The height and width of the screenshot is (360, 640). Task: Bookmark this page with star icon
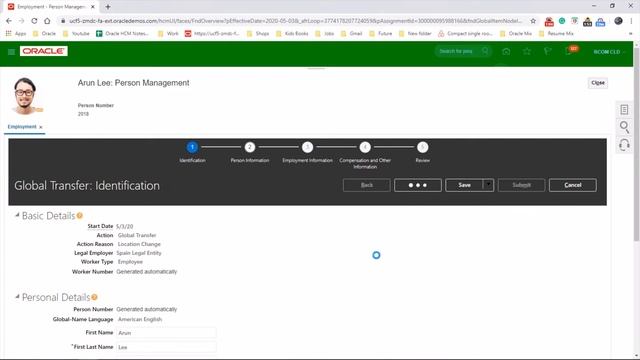point(533,21)
